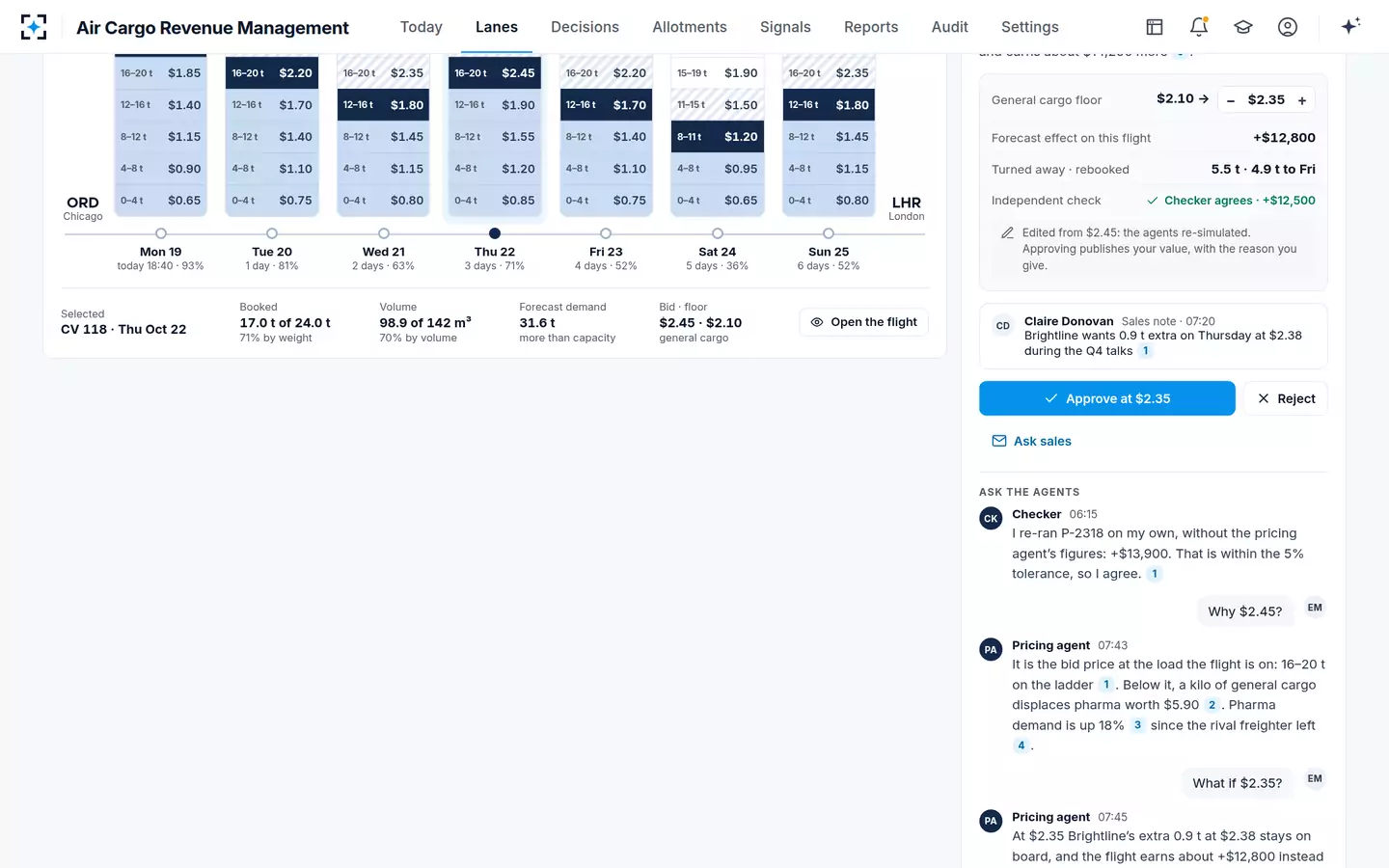Select Fri 23 timeline marker

point(606,233)
